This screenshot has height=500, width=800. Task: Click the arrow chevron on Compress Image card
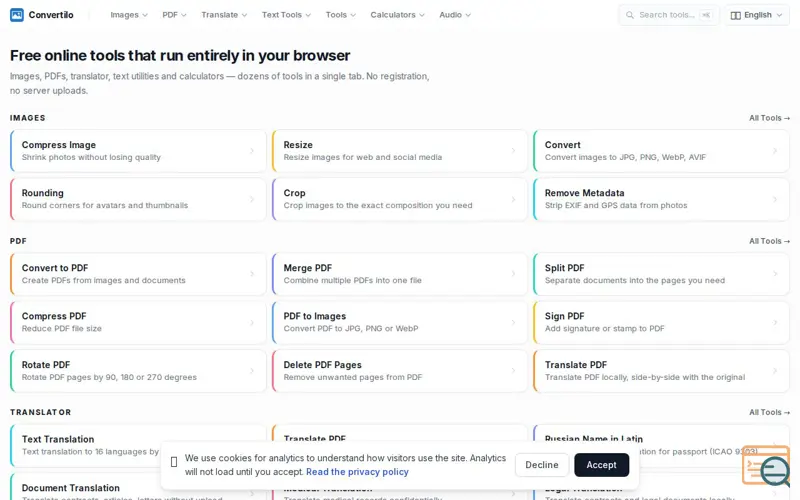point(252,151)
